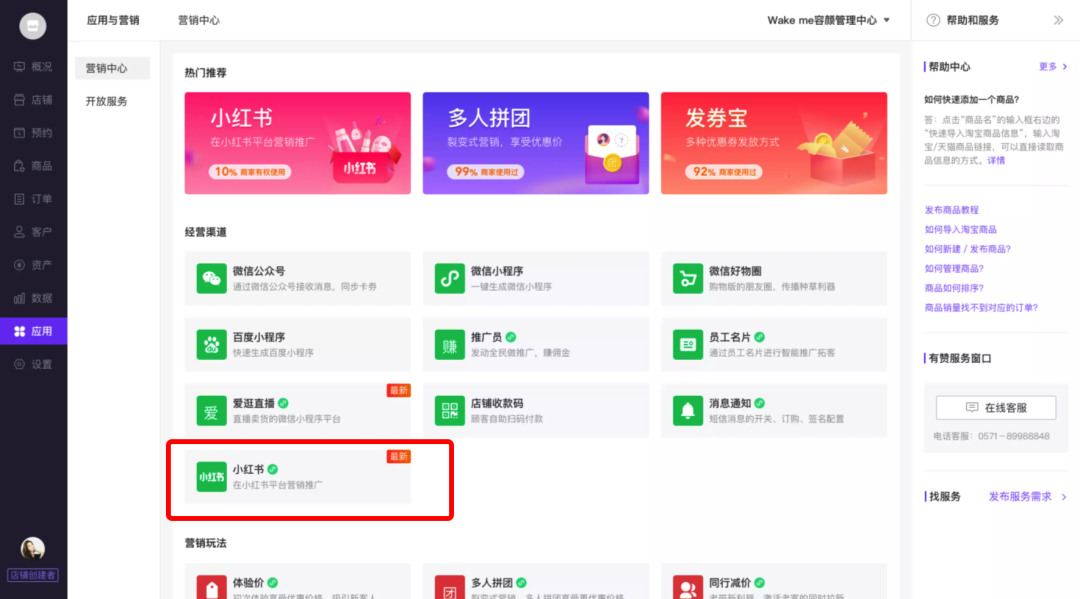Collapse the 帮助和服务 panel with double chevron
The width and height of the screenshot is (1080, 599).
click(1058, 20)
